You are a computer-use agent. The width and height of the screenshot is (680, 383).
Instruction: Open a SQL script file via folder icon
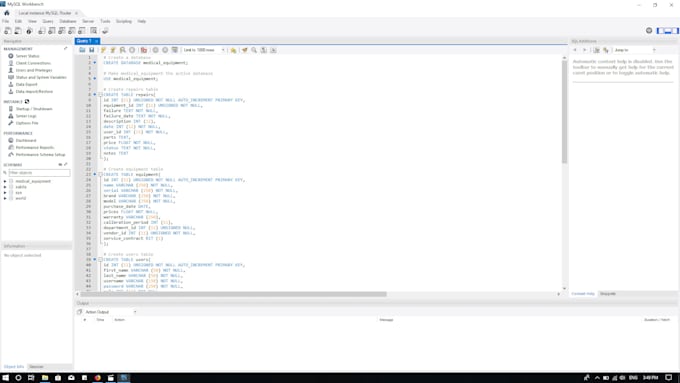(x=82, y=50)
